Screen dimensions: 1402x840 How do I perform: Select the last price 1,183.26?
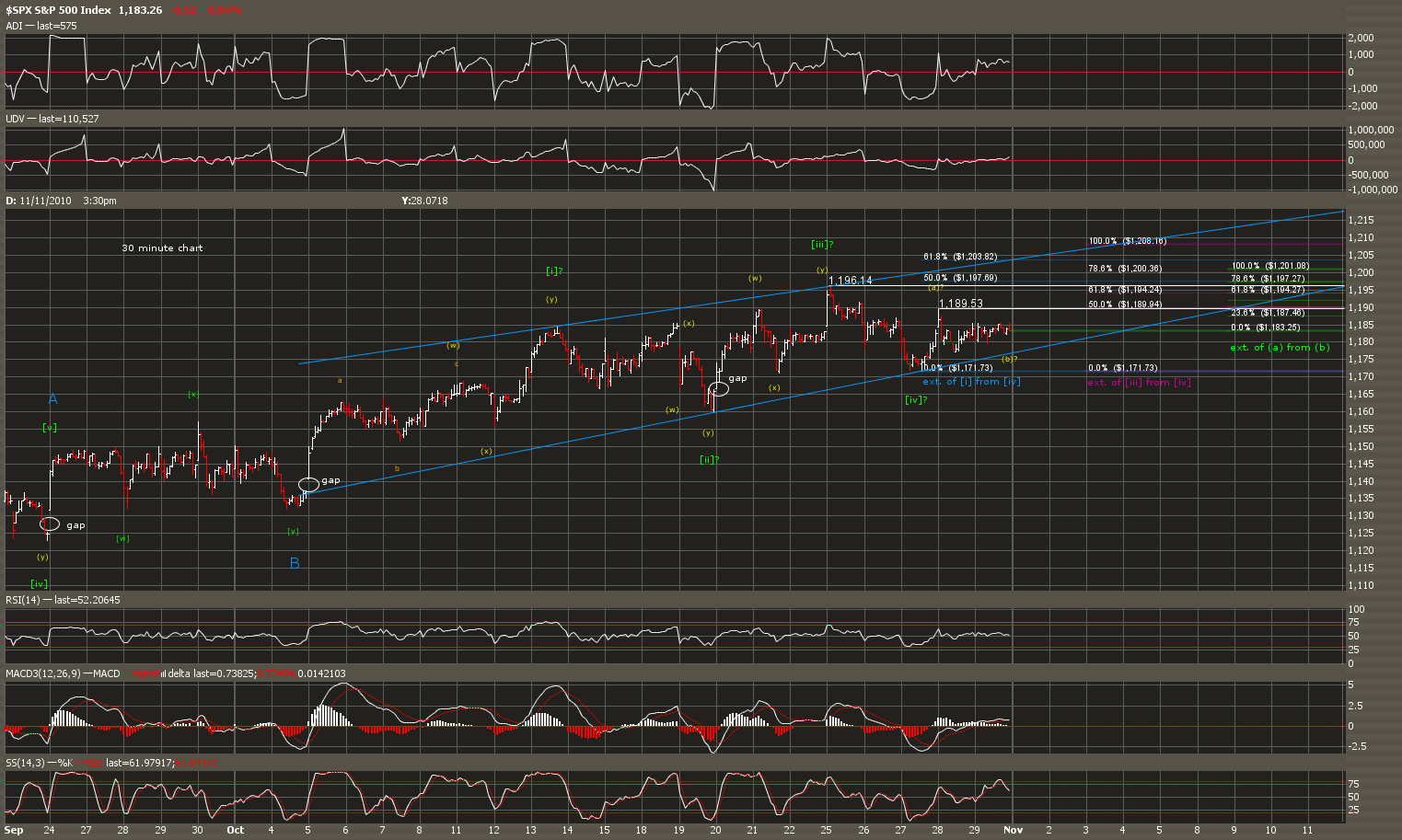(x=141, y=10)
